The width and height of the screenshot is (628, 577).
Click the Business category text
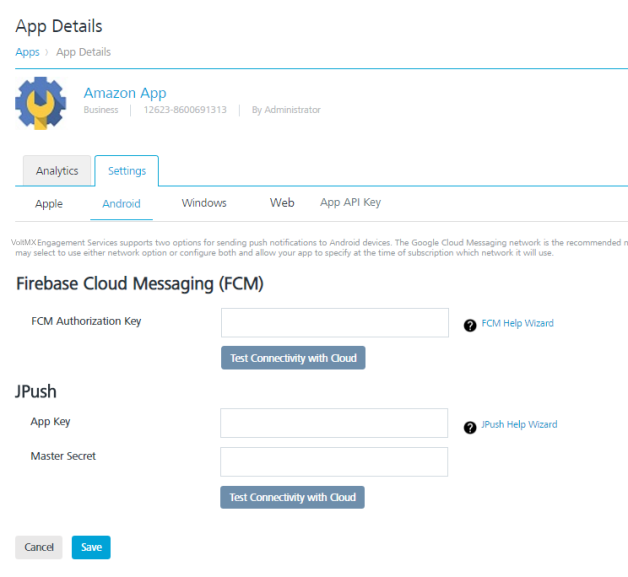click(101, 110)
